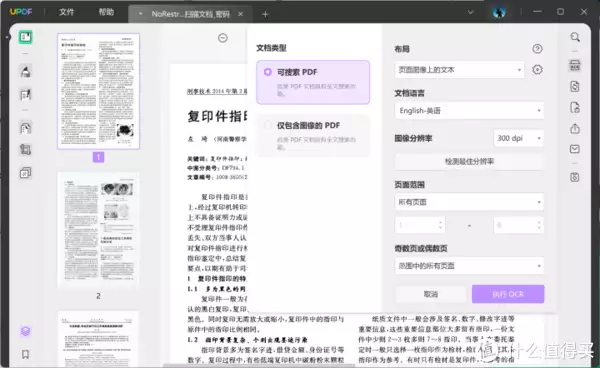Image resolution: width=600 pixels, height=368 pixels.
Task: Click the Send by email icon
Action: click(x=575, y=149)
